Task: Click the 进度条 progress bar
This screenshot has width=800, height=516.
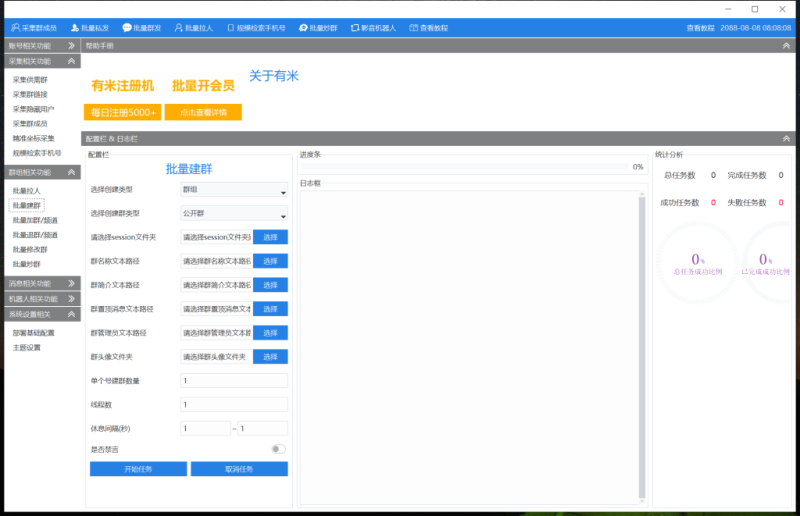Action: click(x=464, y=166)
